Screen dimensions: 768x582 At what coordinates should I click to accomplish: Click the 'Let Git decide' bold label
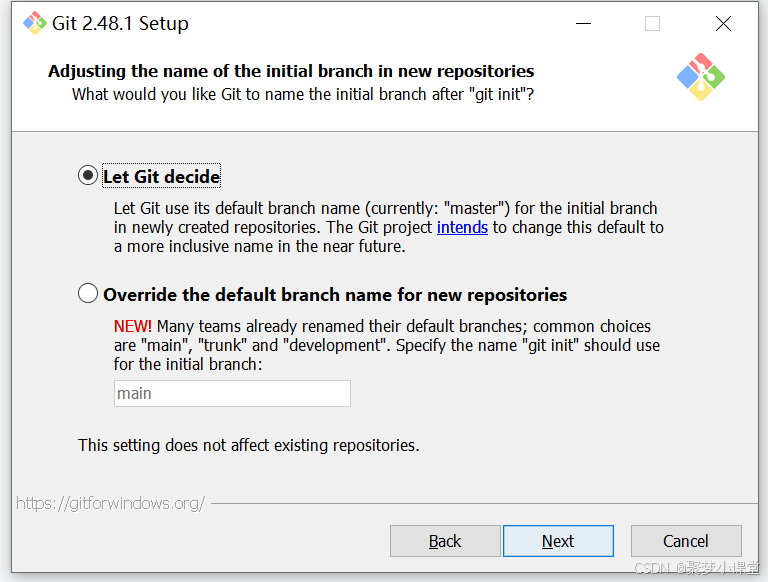pos(162,176)
